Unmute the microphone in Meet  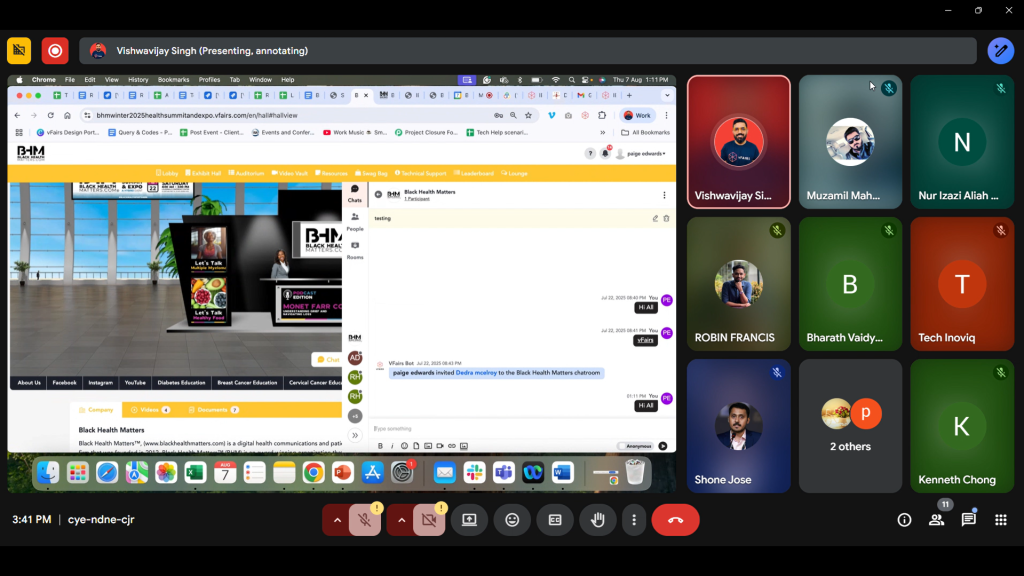point(364,520)
